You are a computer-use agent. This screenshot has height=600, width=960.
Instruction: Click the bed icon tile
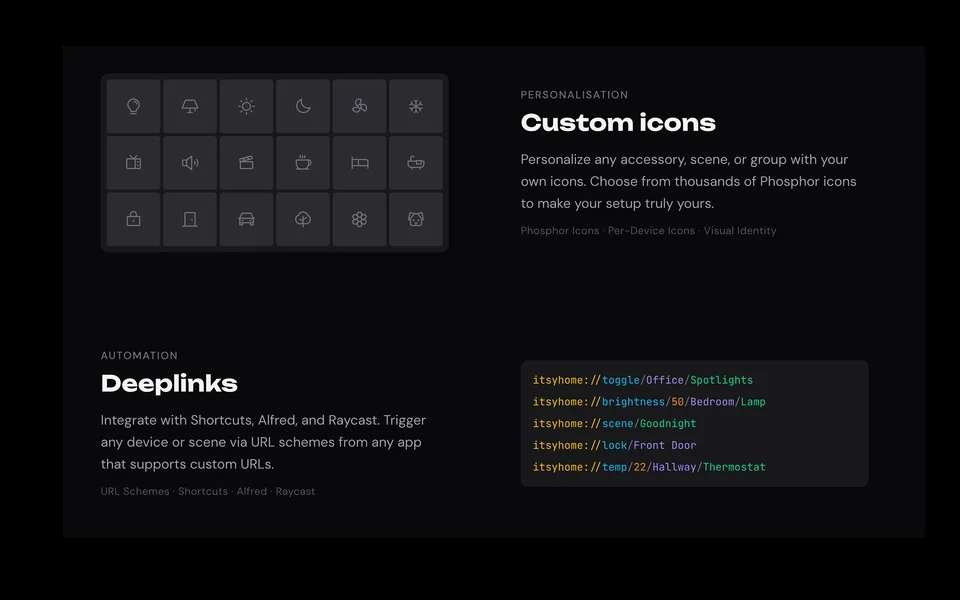pyautogui.click(x=359, y=163)
